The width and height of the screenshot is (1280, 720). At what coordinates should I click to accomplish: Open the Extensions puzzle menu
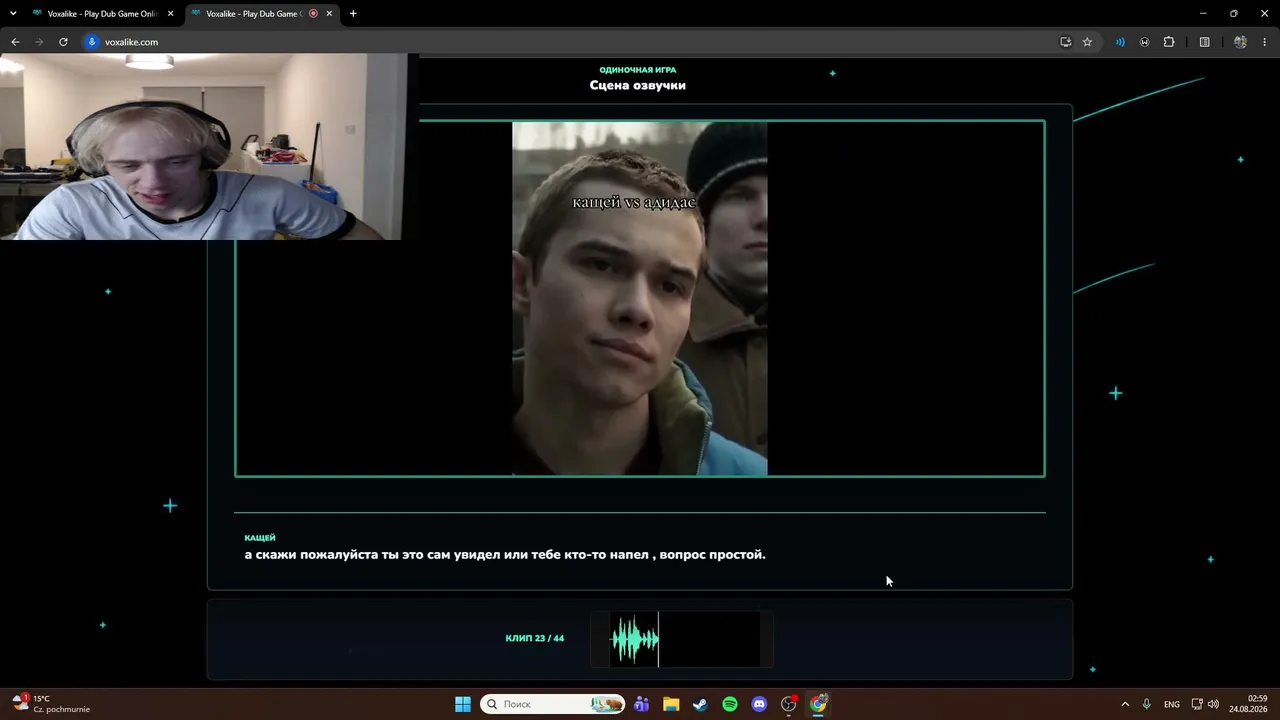point(1169,42)
